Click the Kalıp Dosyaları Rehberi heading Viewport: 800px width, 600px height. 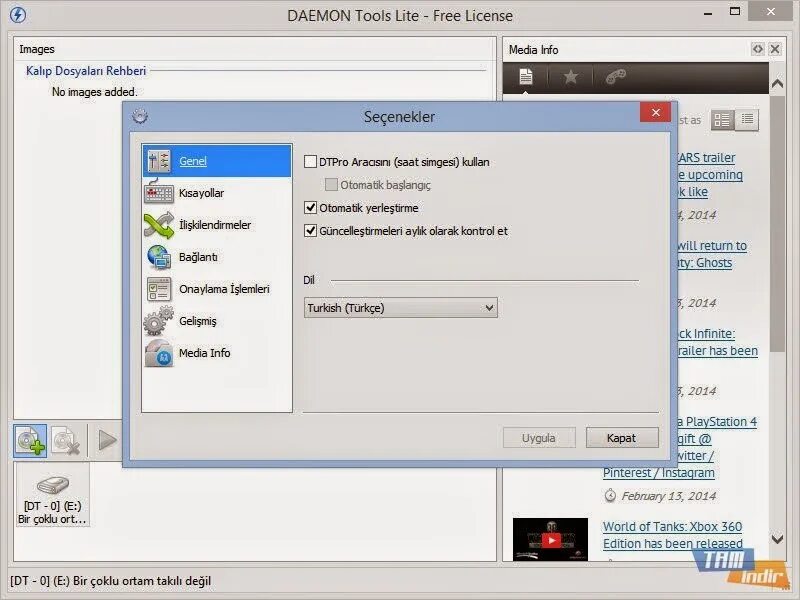tap(86, 71)
